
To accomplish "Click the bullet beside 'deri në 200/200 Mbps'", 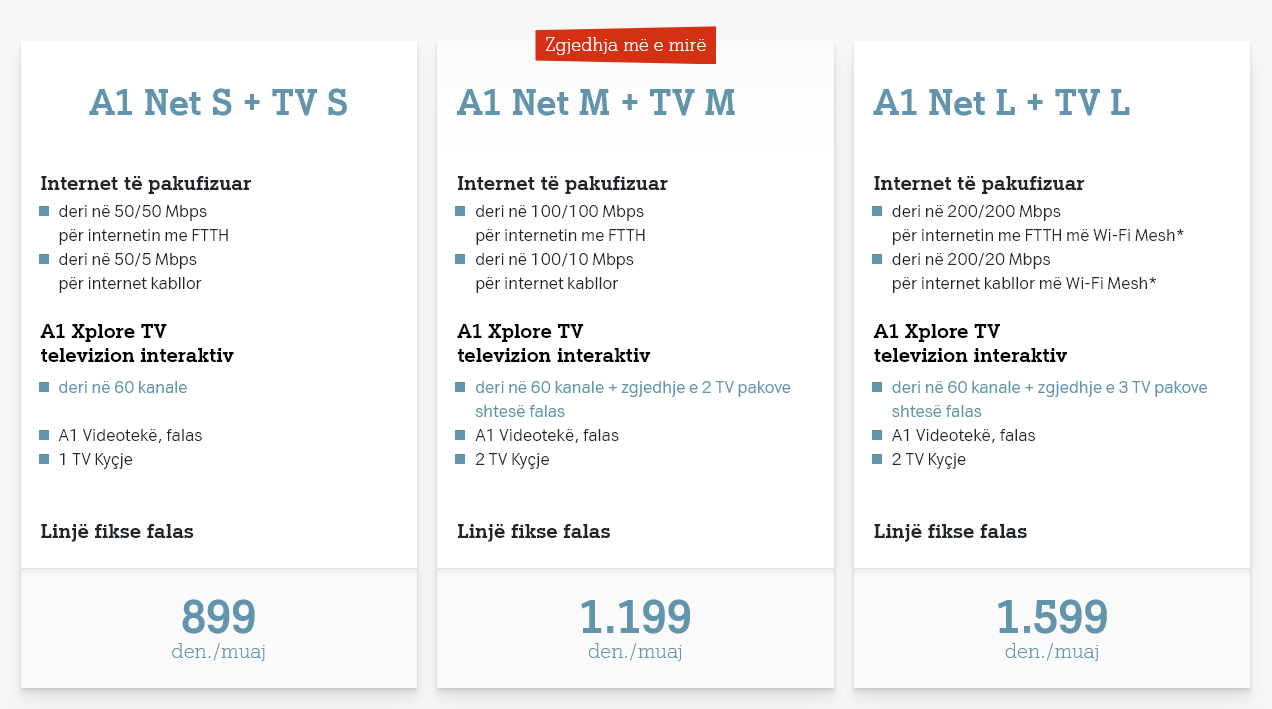I will tap(877, 211).
